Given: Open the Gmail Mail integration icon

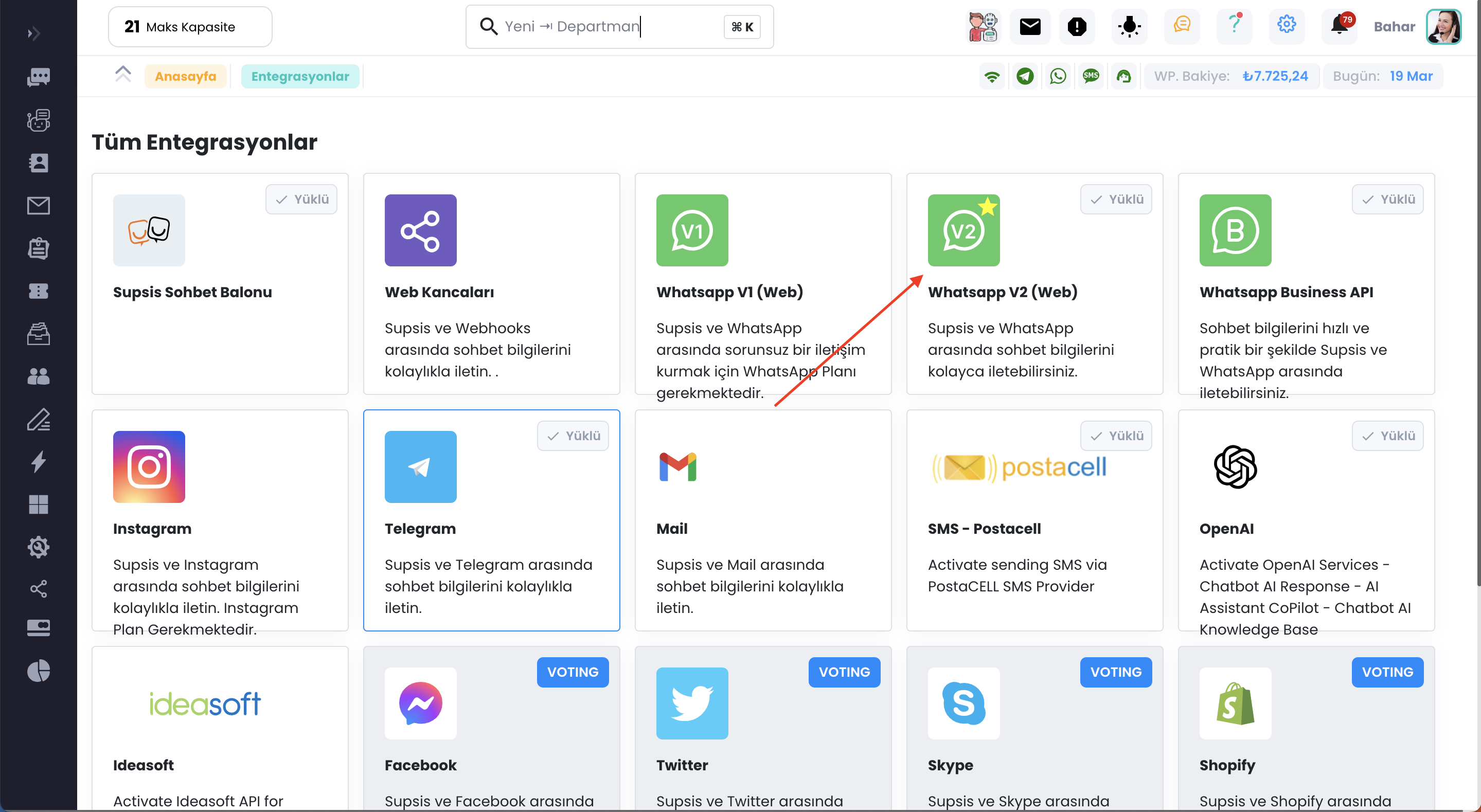Looking at the screenshot, I should pos(678,466).
